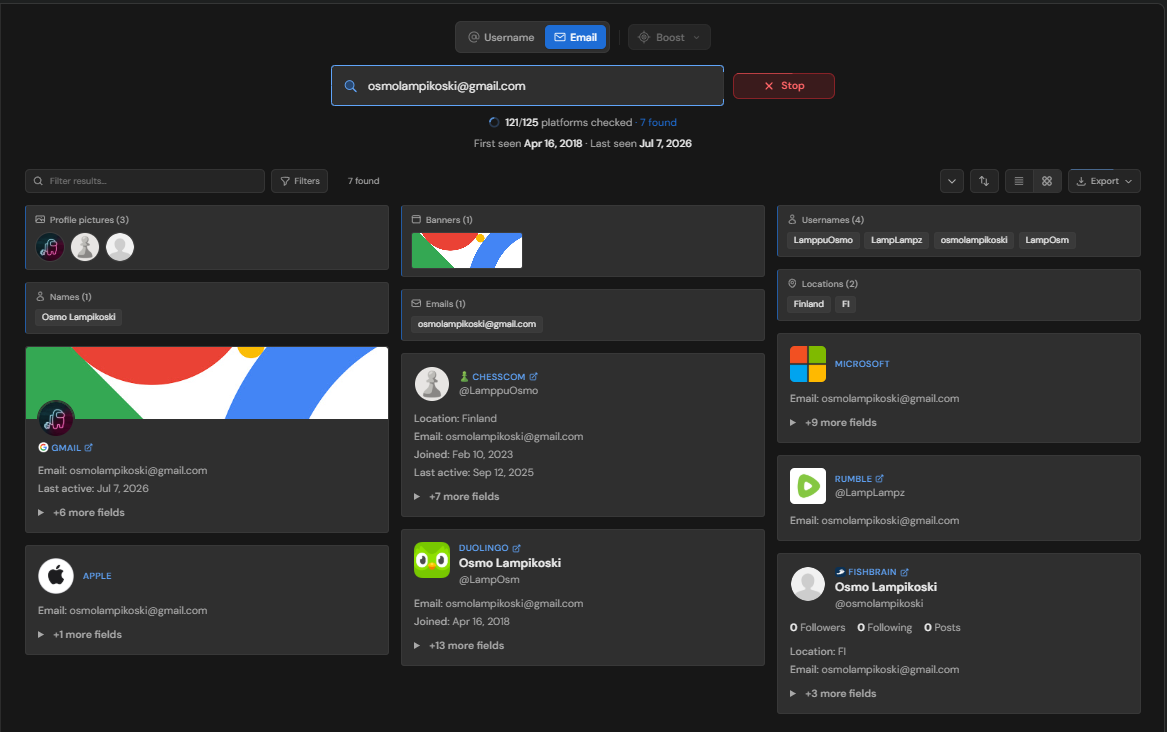Click the Finland location chip
The height and width of the screenshot is (732, 1167).
(x=808, y=304)
